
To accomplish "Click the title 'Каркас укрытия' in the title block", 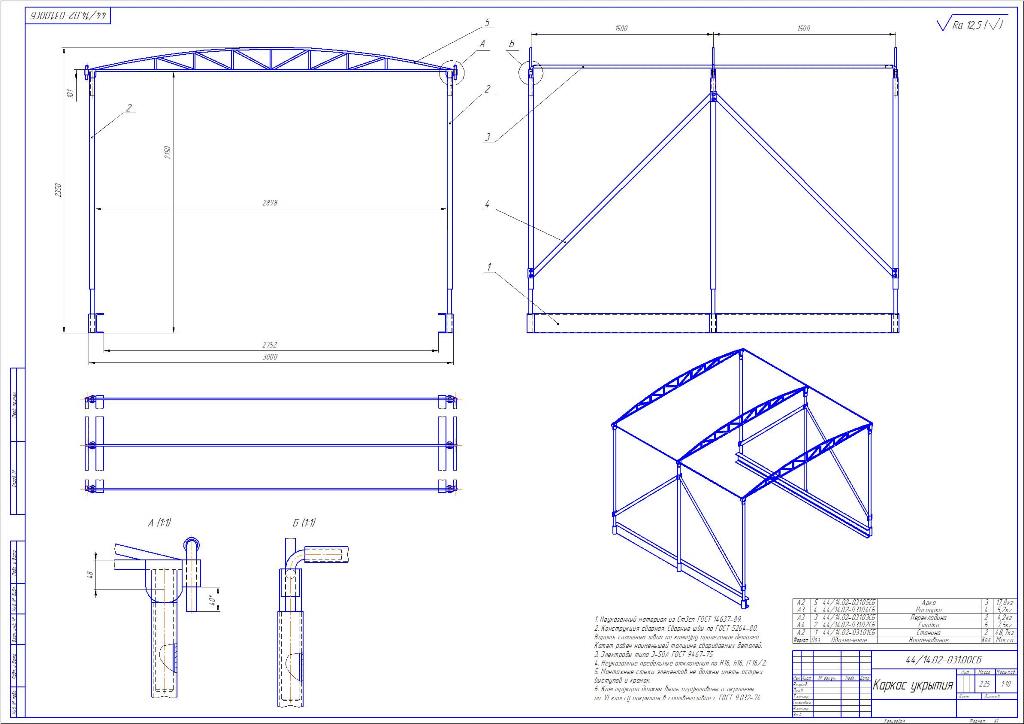I will pyautogui.click(x=912, y=685).
